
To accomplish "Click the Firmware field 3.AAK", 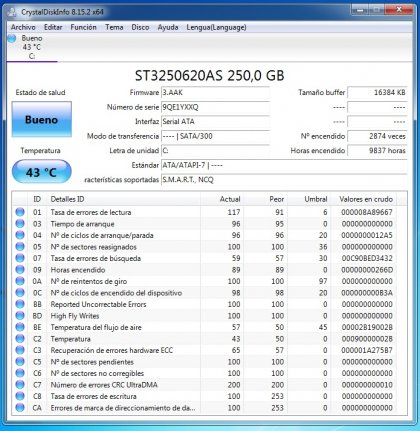I will (215, 93).
